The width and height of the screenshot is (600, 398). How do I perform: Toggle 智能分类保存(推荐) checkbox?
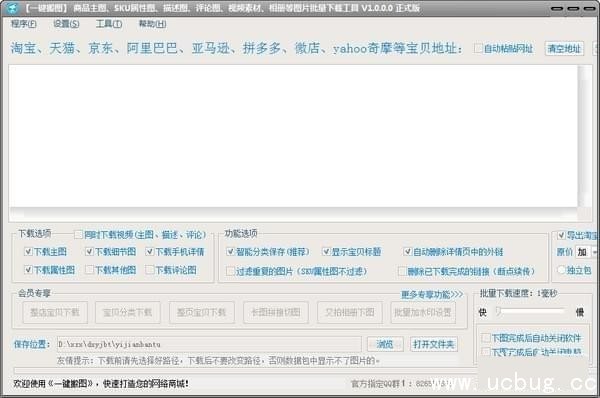point(230,251)
